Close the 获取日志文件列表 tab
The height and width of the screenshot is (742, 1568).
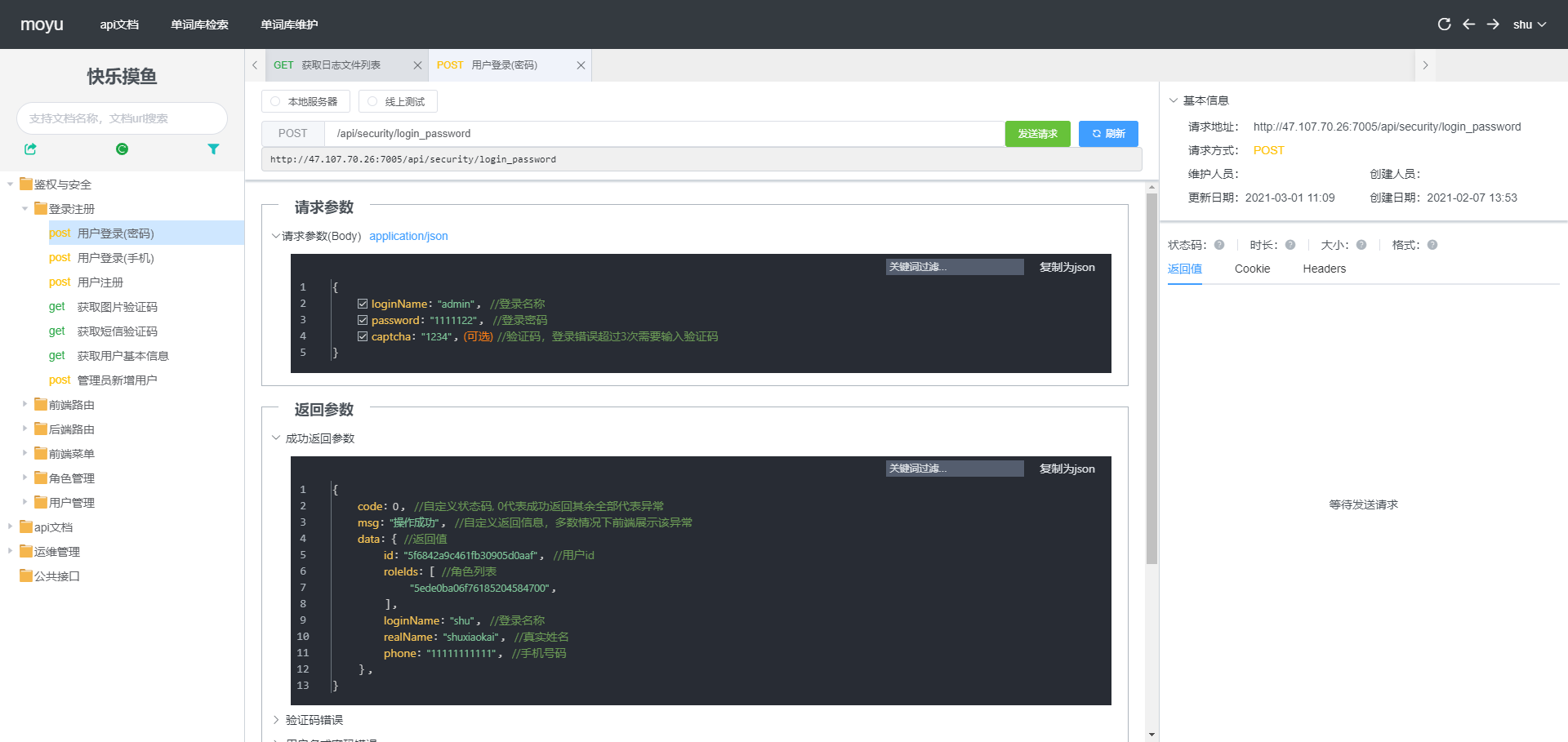(417, 65)
